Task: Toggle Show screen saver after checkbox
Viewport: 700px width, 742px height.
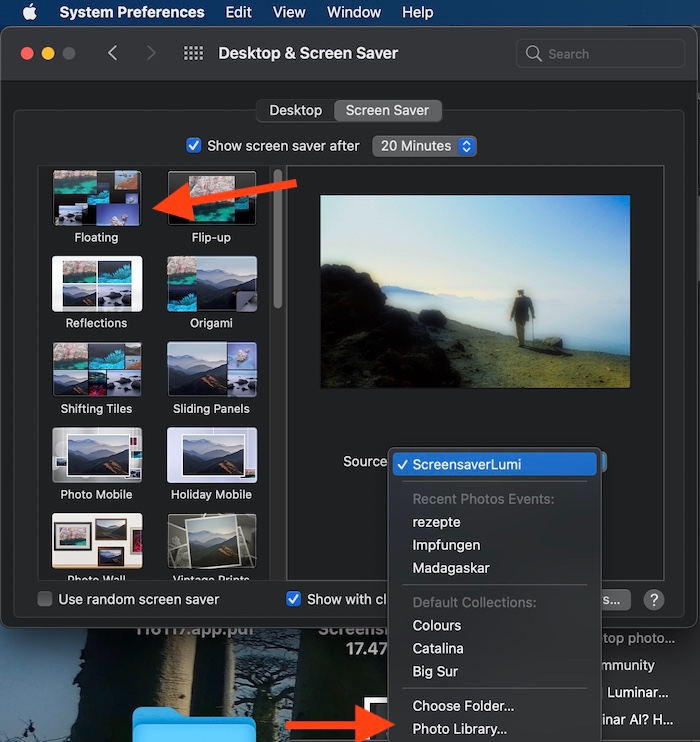Action: click(194, 146)
